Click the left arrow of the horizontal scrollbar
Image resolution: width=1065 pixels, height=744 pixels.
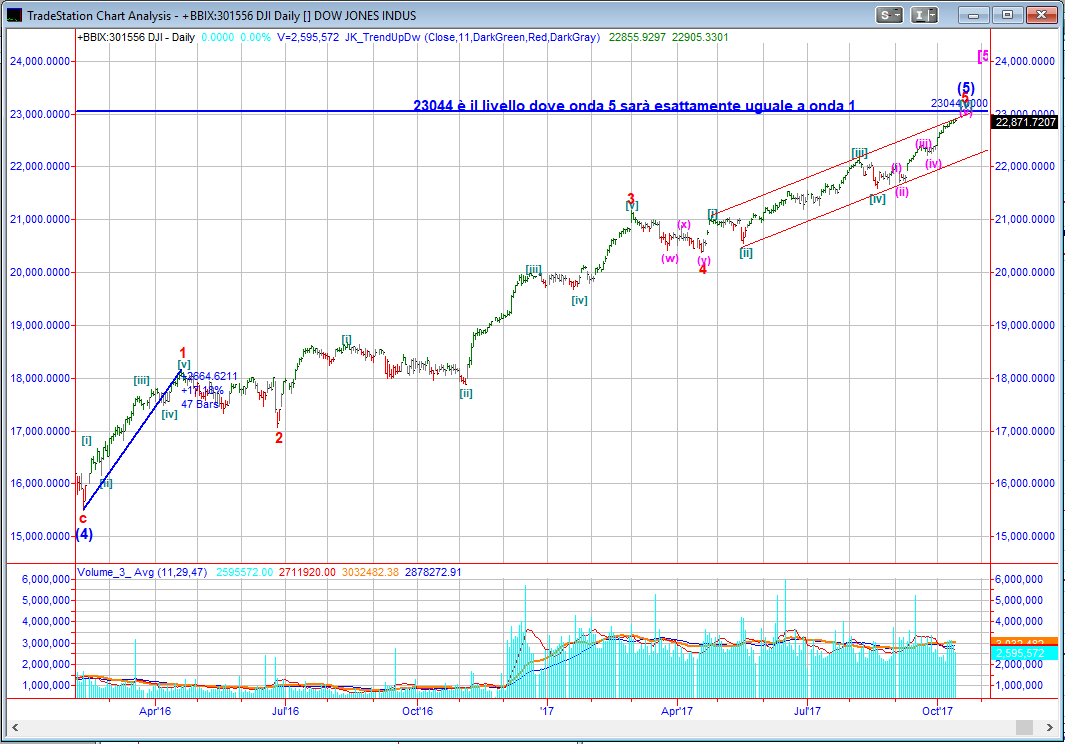coord(15,728)
